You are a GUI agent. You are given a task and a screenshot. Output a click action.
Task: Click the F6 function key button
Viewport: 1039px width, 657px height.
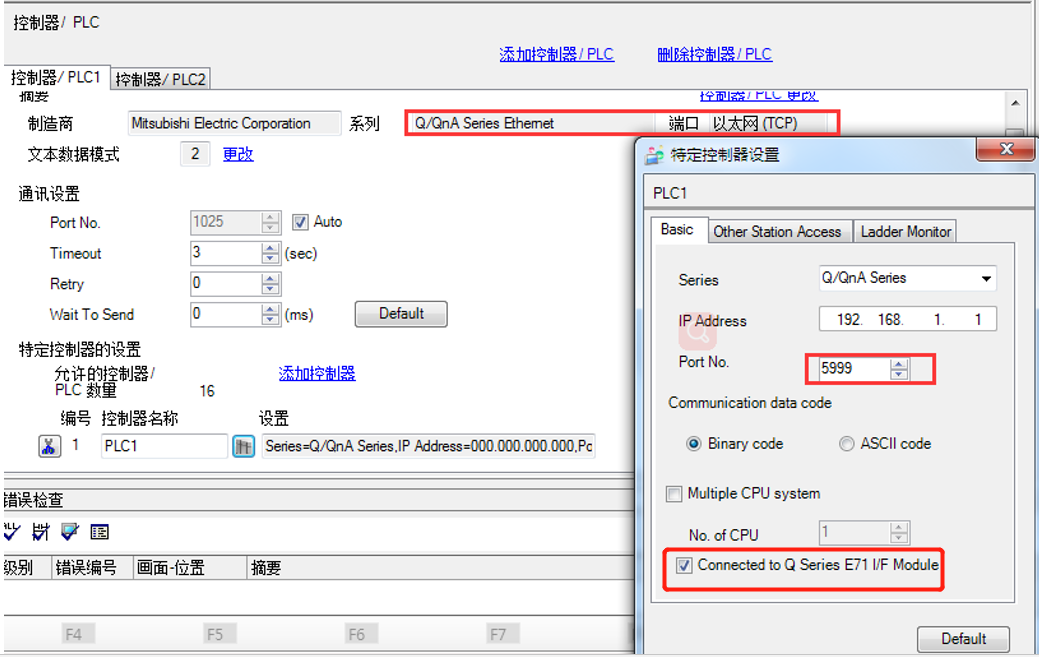click(x=360, y=634)
